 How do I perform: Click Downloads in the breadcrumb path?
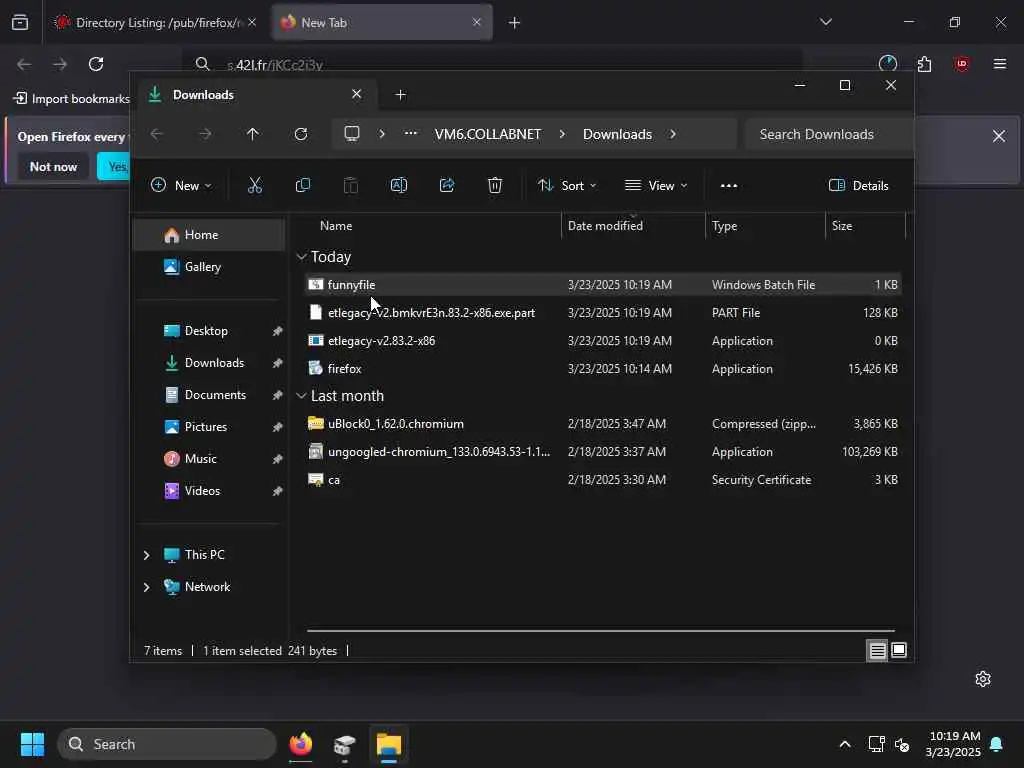point(617,134)
